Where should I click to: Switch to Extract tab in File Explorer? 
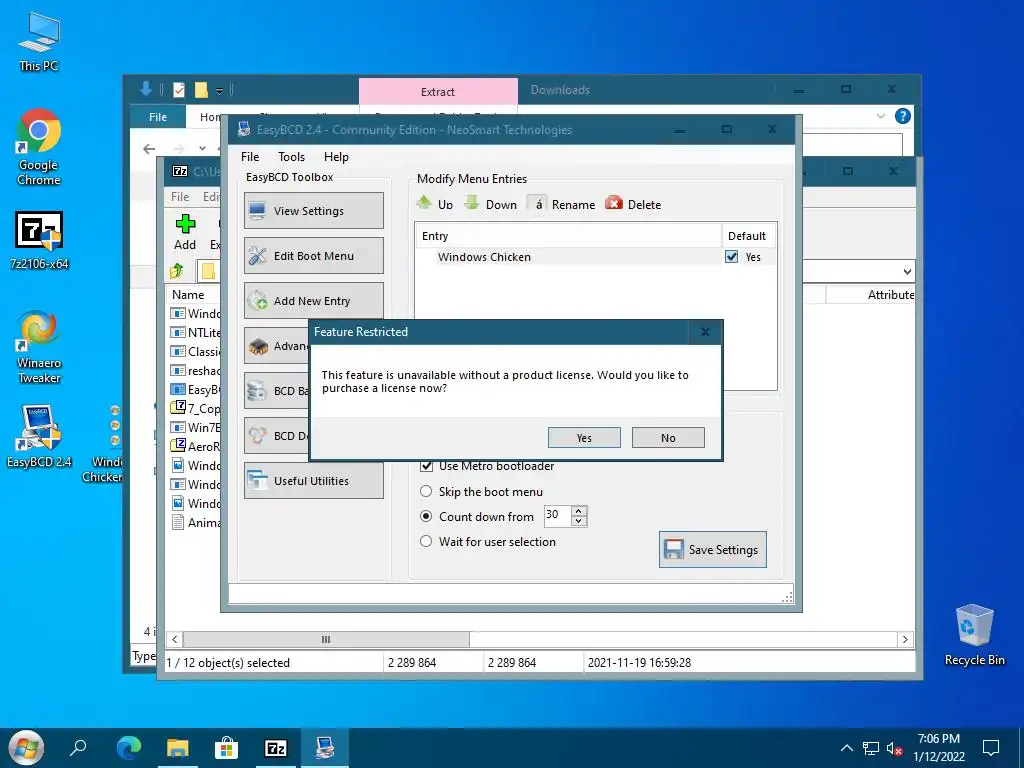coord(438,91)
